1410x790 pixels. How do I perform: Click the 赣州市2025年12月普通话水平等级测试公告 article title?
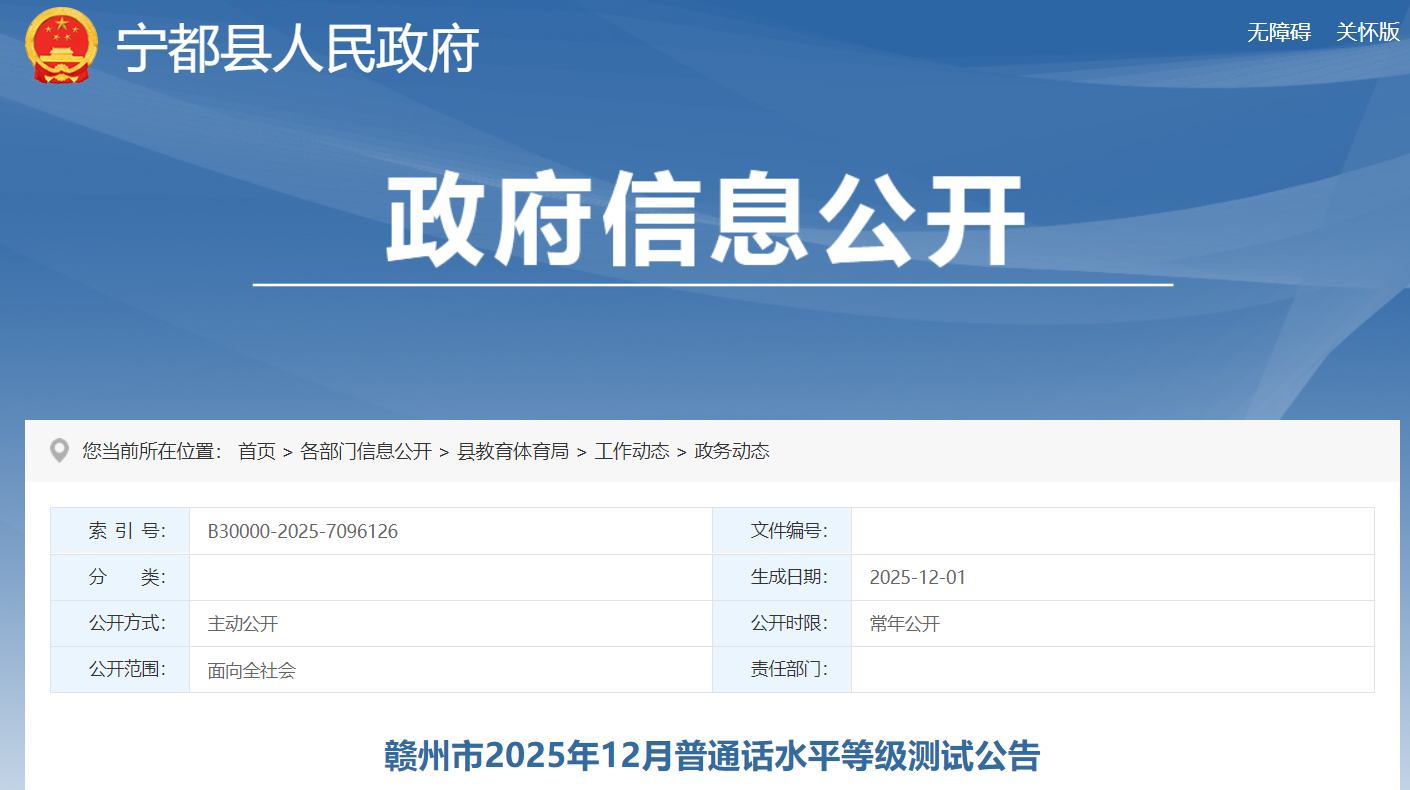pos(712,756)
